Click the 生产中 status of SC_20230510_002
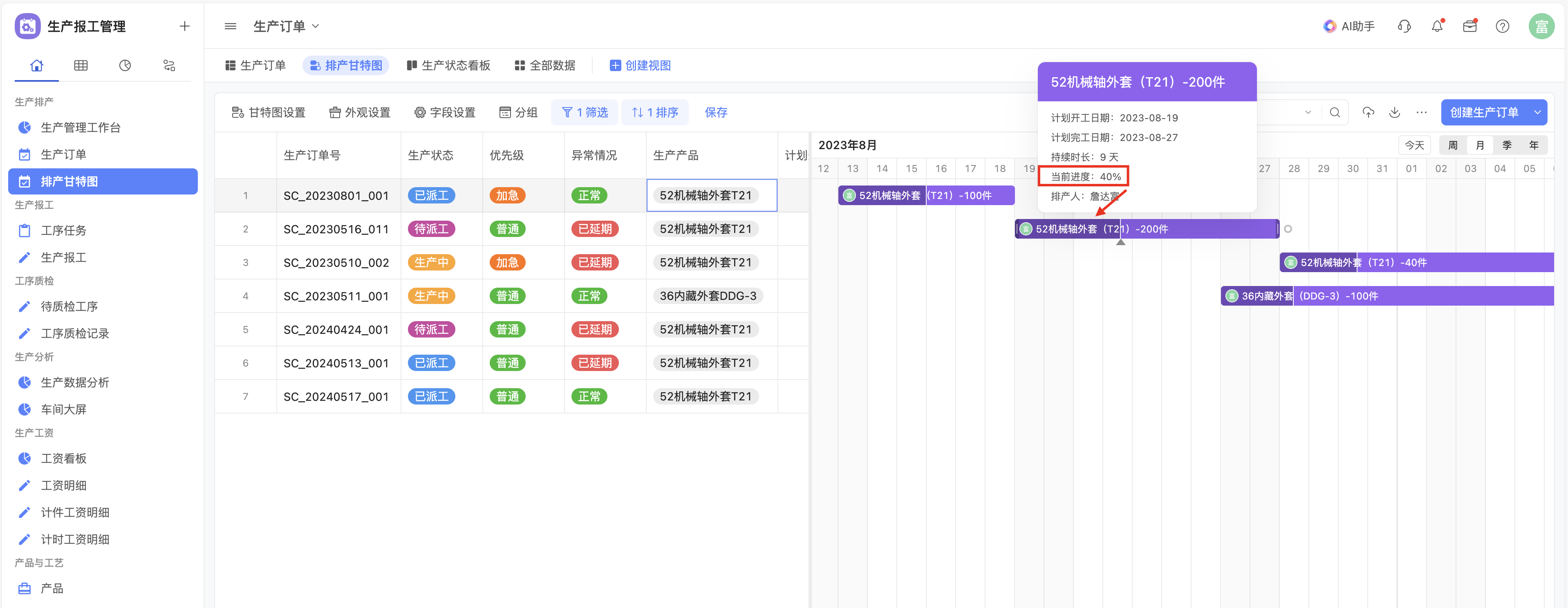The image size is (1568, 608). click(432, 262)
